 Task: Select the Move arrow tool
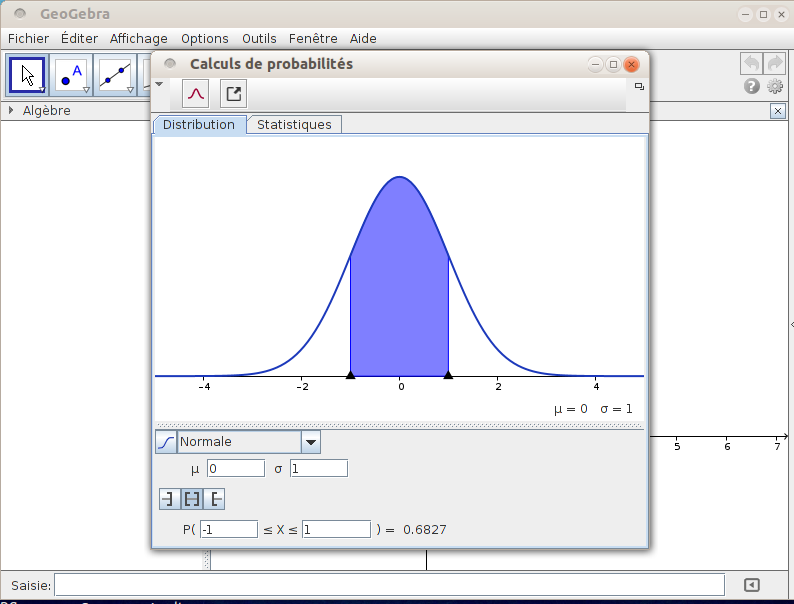pos(27,75)
